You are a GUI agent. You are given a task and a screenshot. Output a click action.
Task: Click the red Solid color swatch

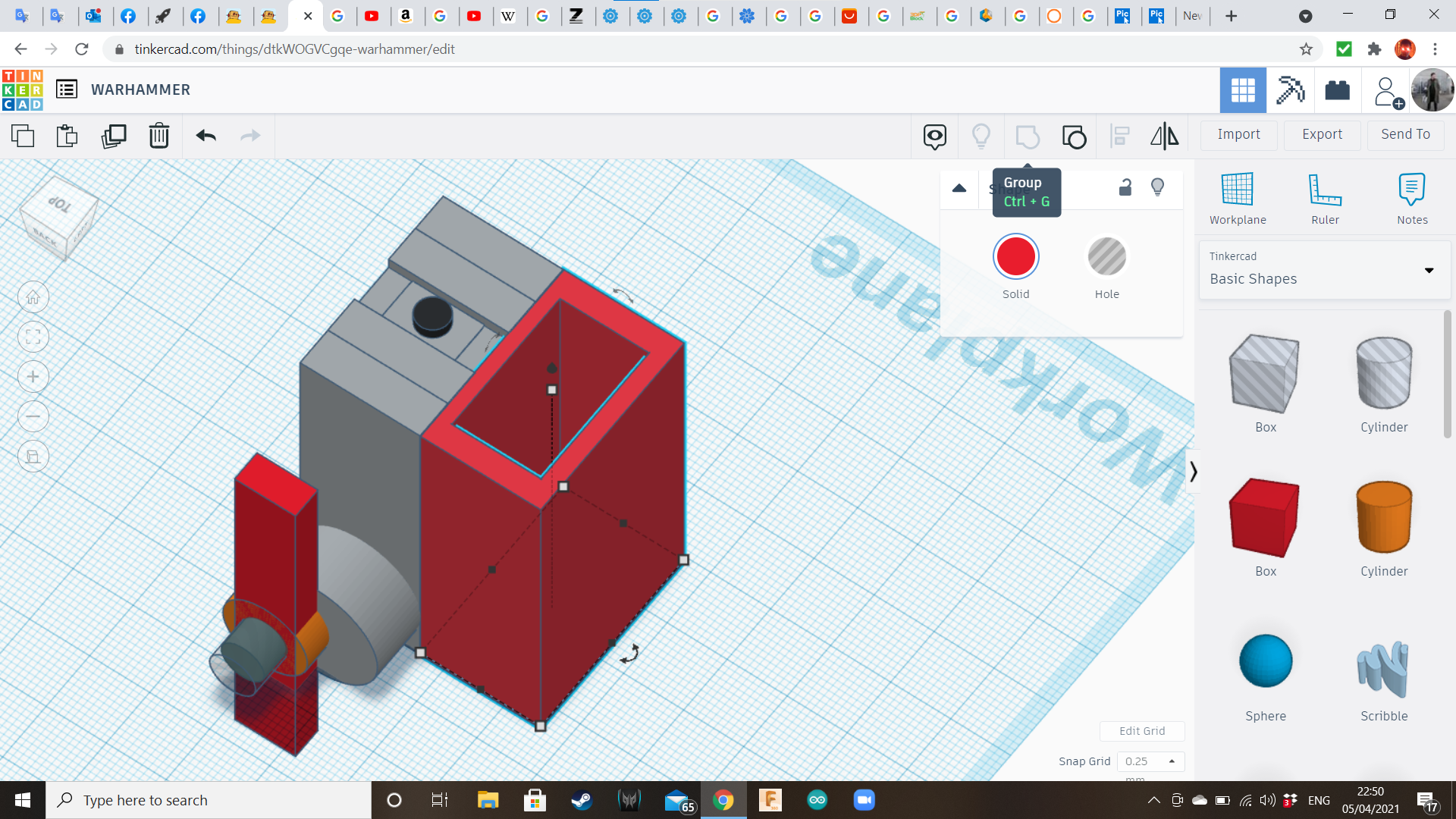[x=1015, y=257]
